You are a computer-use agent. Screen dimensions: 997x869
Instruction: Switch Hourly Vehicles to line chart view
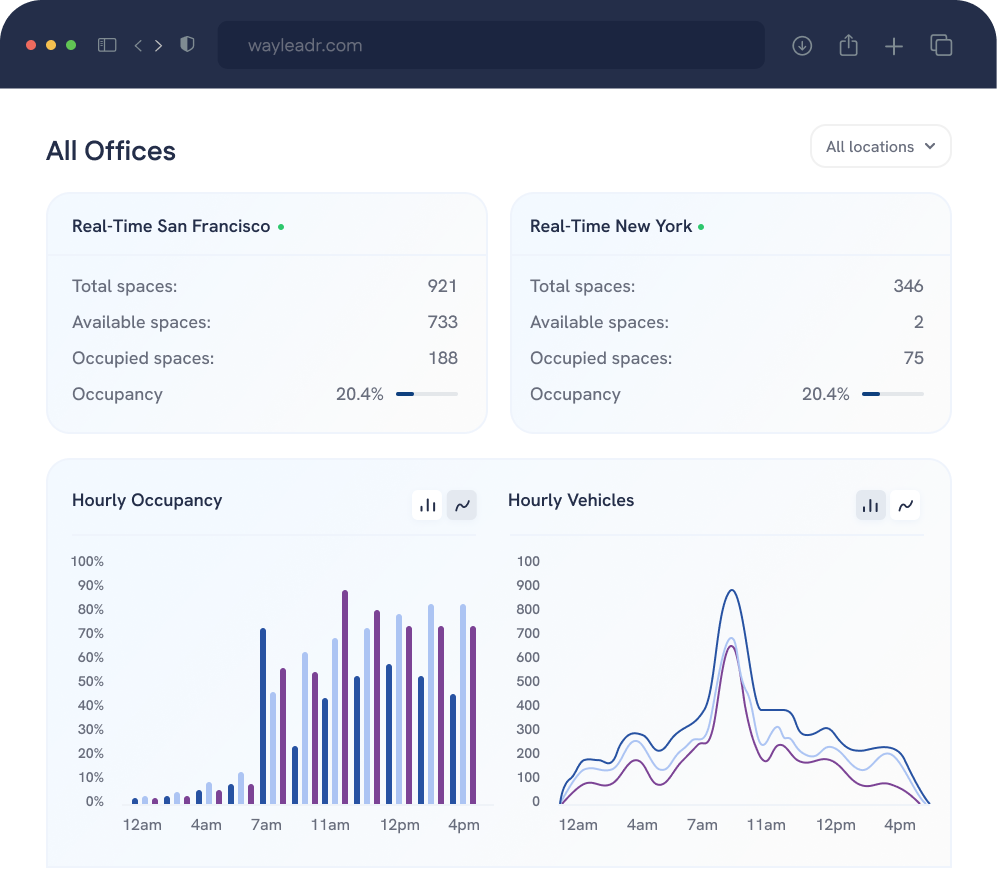pyautogui.click(x=906, y=505)
